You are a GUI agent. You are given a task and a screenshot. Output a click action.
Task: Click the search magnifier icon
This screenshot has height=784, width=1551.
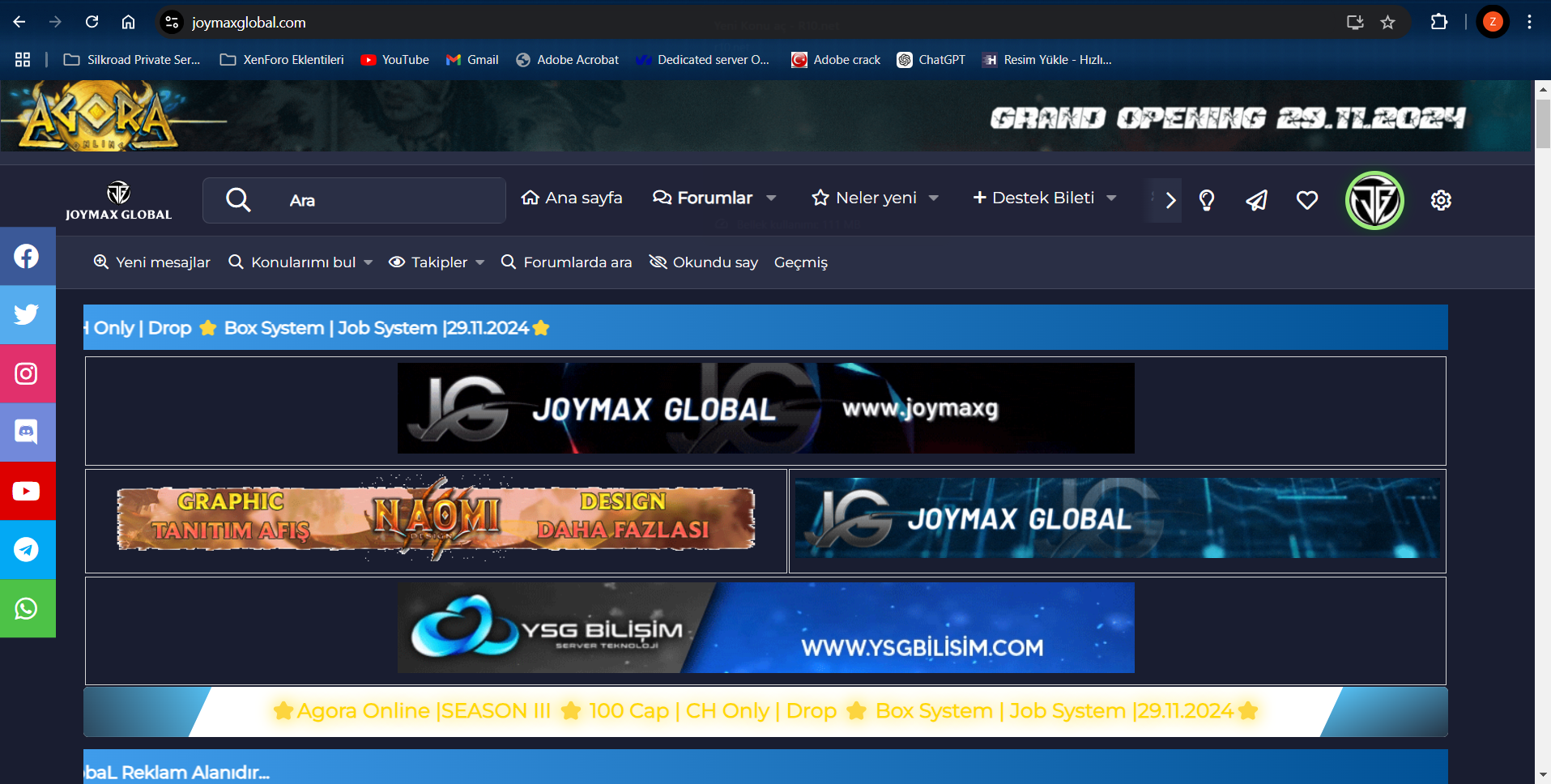(x=238, y=199)
